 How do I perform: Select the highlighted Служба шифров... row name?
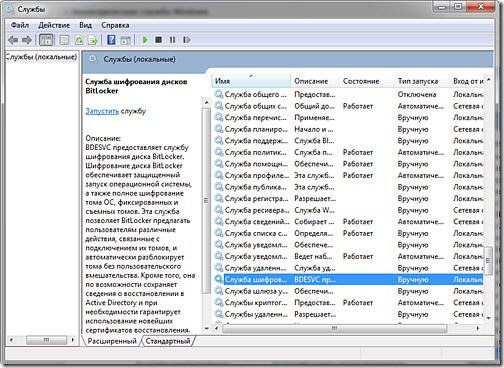pos(256,279)
